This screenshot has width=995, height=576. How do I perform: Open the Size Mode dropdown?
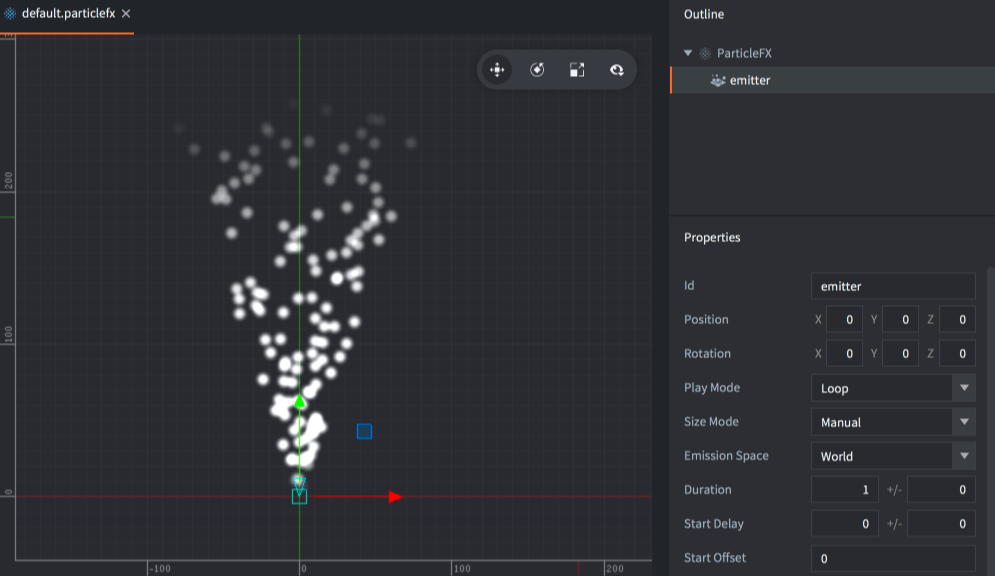click(892, 422)
